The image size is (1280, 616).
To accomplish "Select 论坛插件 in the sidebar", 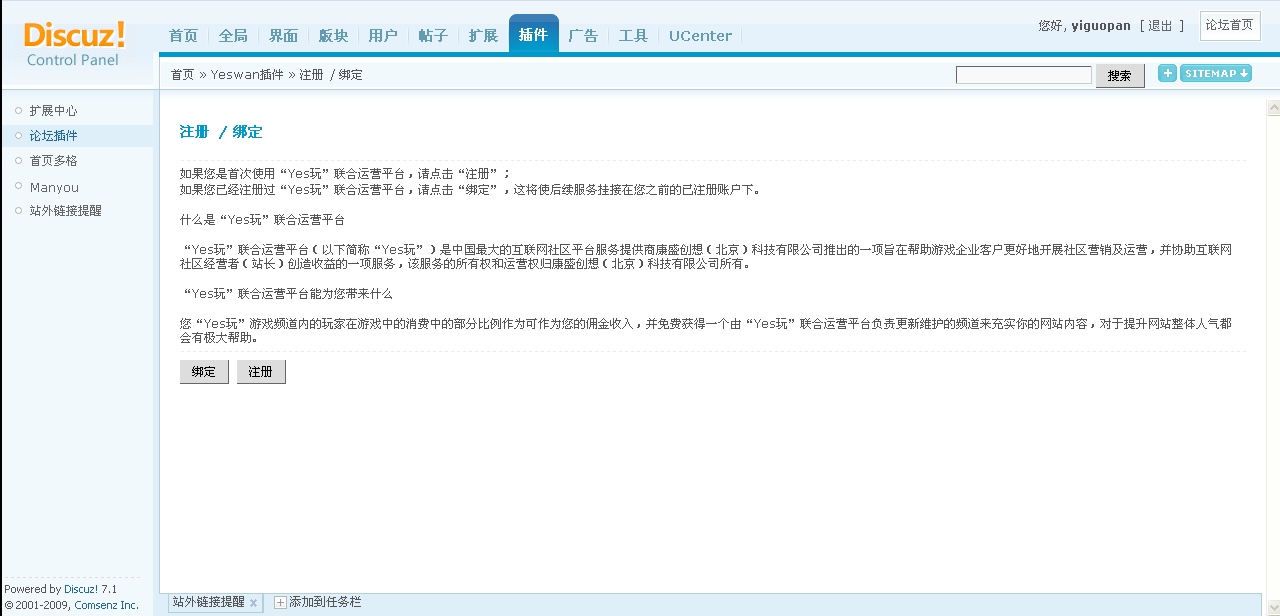I will [x=53, y=136].
